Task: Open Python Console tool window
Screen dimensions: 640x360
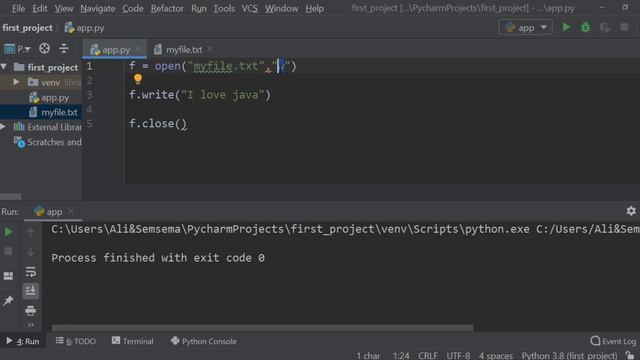Action: (x=204, y=341)
